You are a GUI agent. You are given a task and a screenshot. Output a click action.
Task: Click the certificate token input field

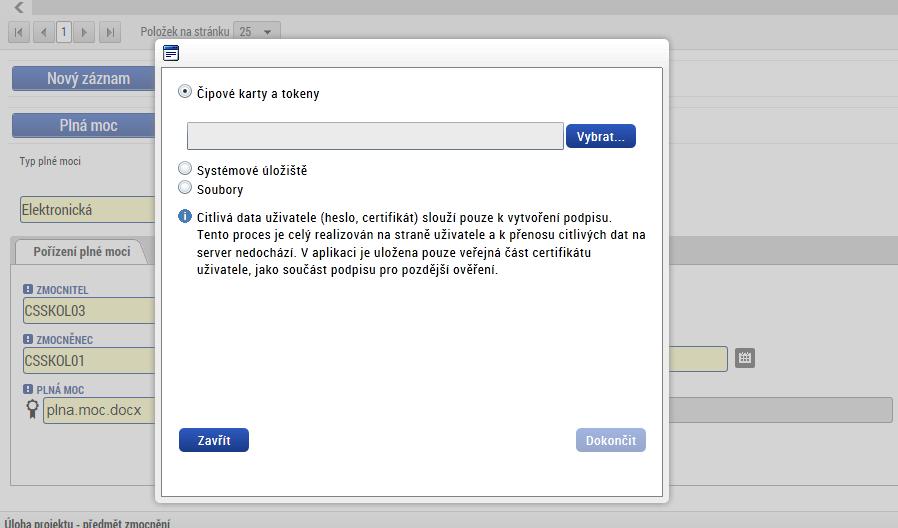tap(375, 136)
